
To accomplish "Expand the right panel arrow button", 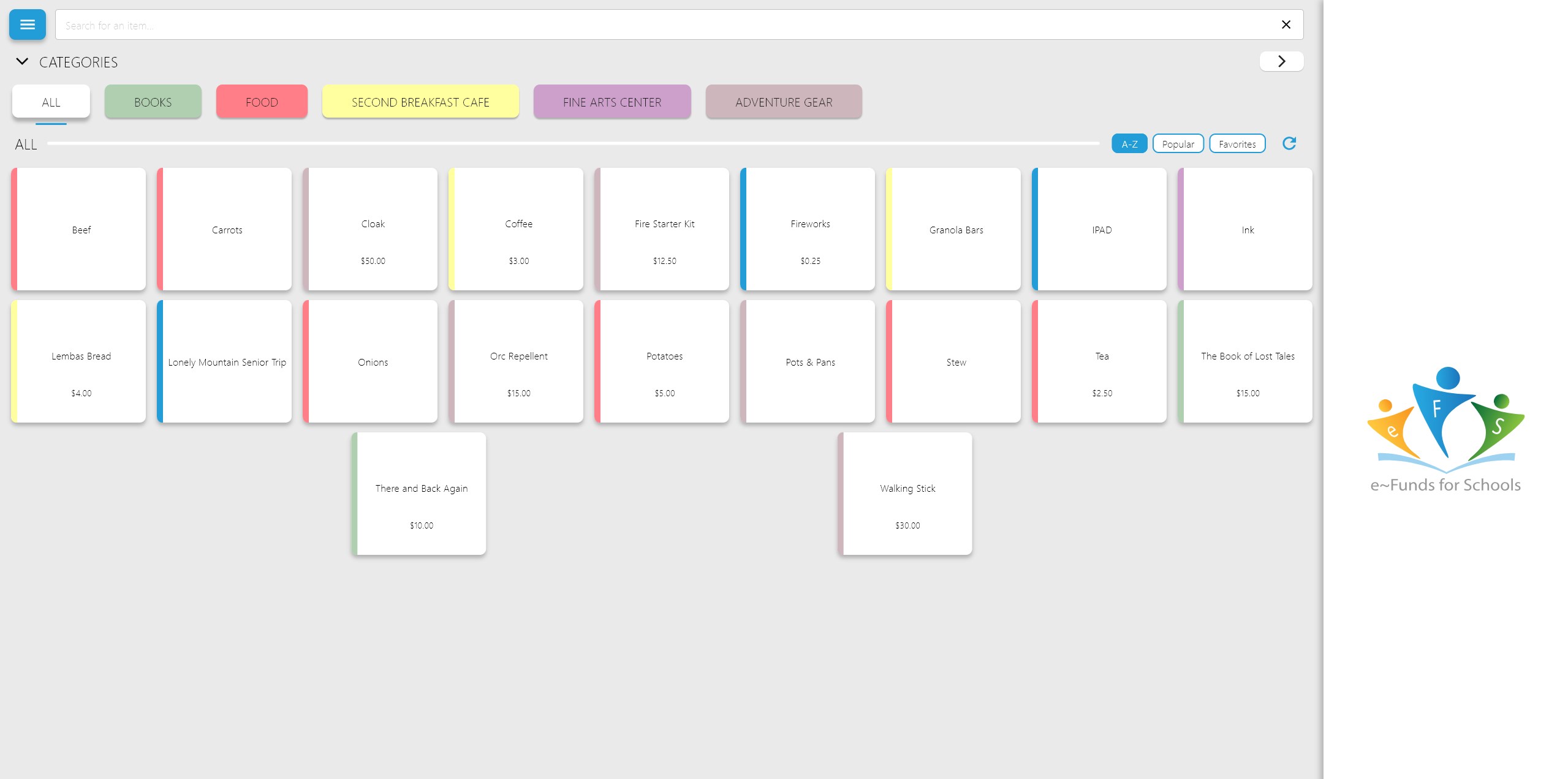I will pyautogui.click(x=1281, y=61).
